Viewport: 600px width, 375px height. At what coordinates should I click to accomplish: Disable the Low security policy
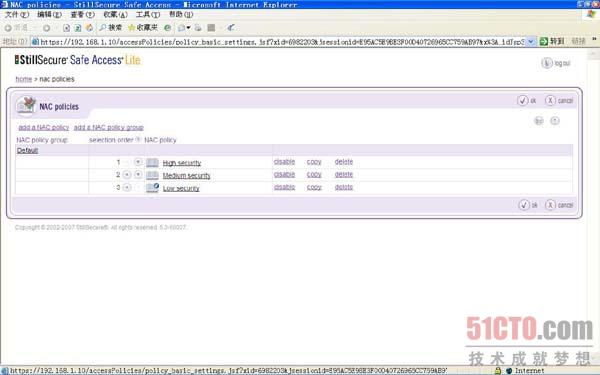284,187
